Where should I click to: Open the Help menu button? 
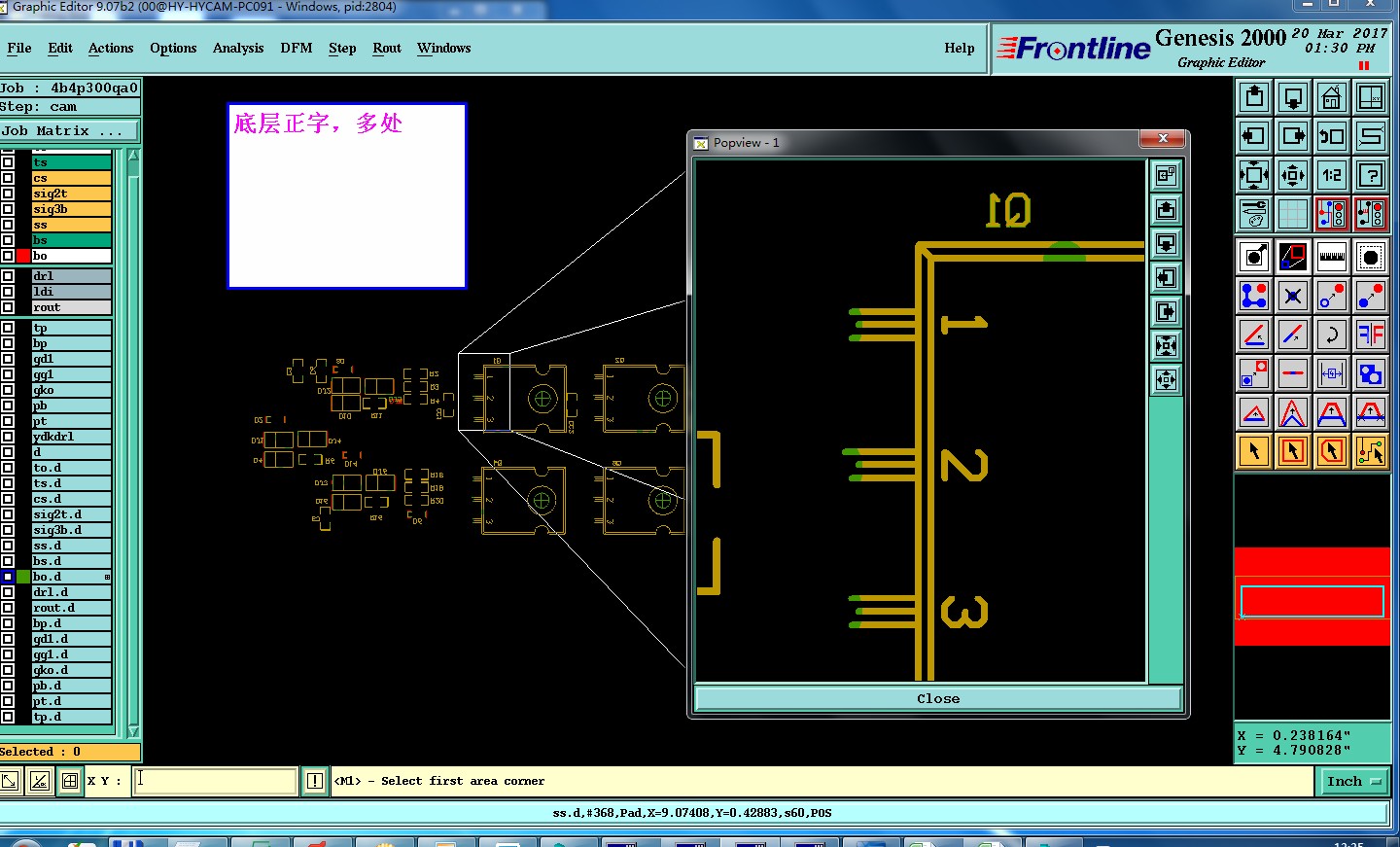(x=959, y=48)
